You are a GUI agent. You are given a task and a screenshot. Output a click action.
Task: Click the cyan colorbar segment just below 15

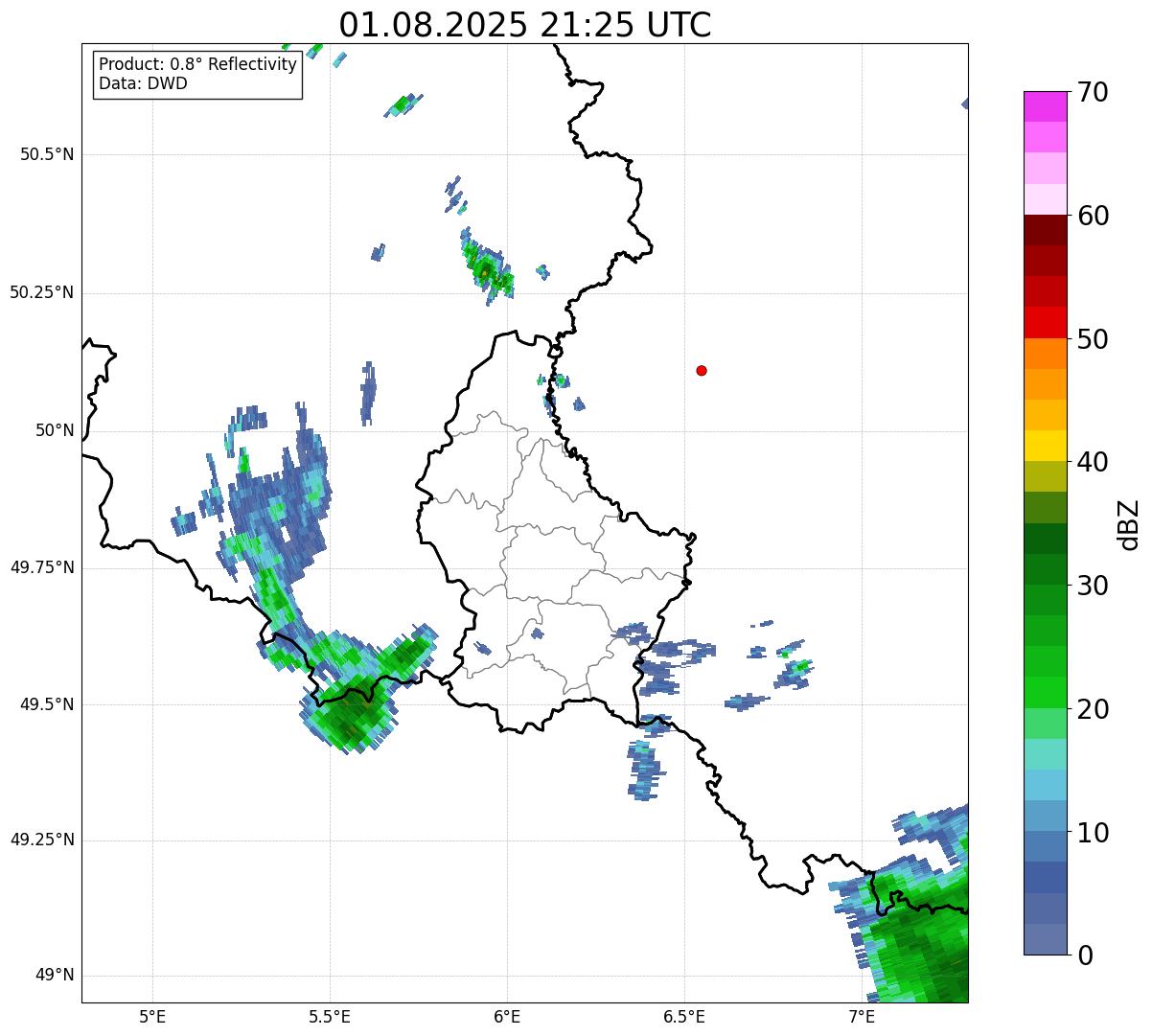tap(1045, 785)
